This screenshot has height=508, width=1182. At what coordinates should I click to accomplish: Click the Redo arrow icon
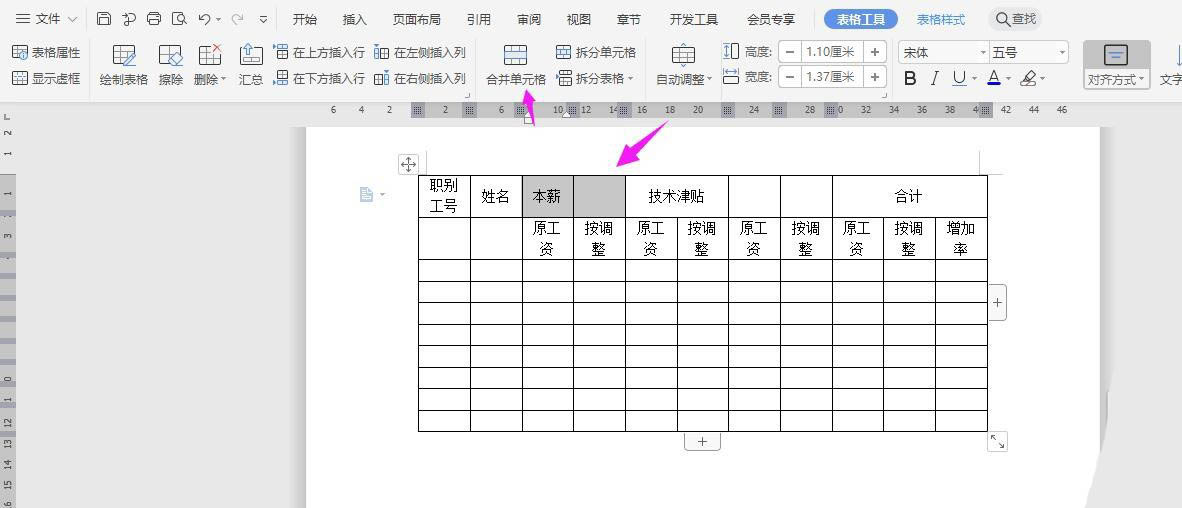click(237, 19)
